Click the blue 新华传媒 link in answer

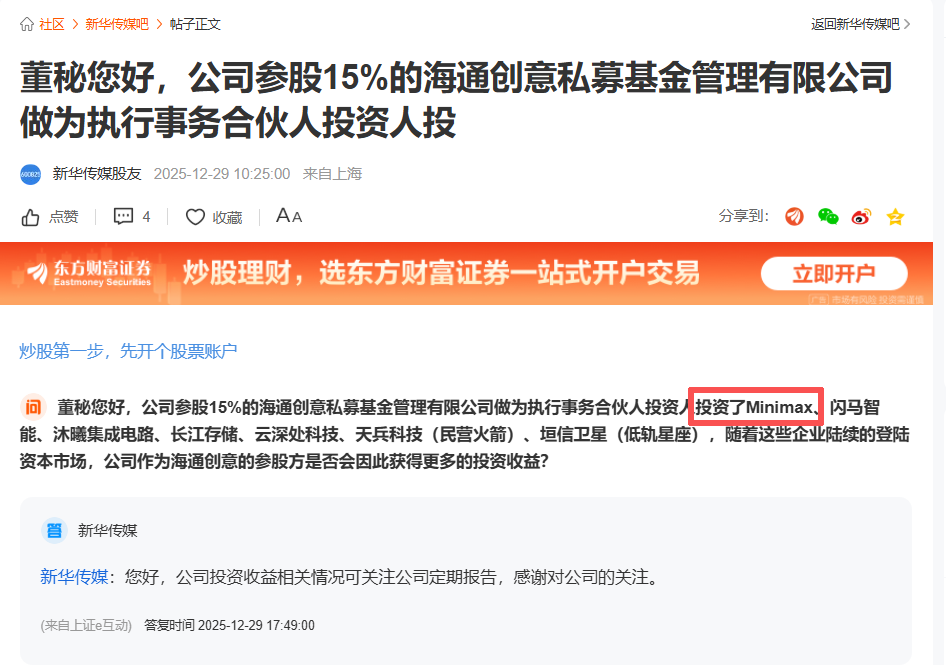coord(74,577)
